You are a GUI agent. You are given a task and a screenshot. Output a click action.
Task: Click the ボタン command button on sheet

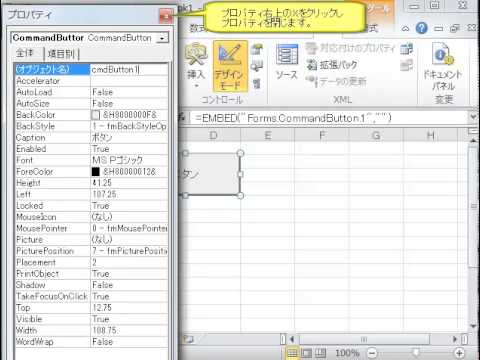pos(210,174)
